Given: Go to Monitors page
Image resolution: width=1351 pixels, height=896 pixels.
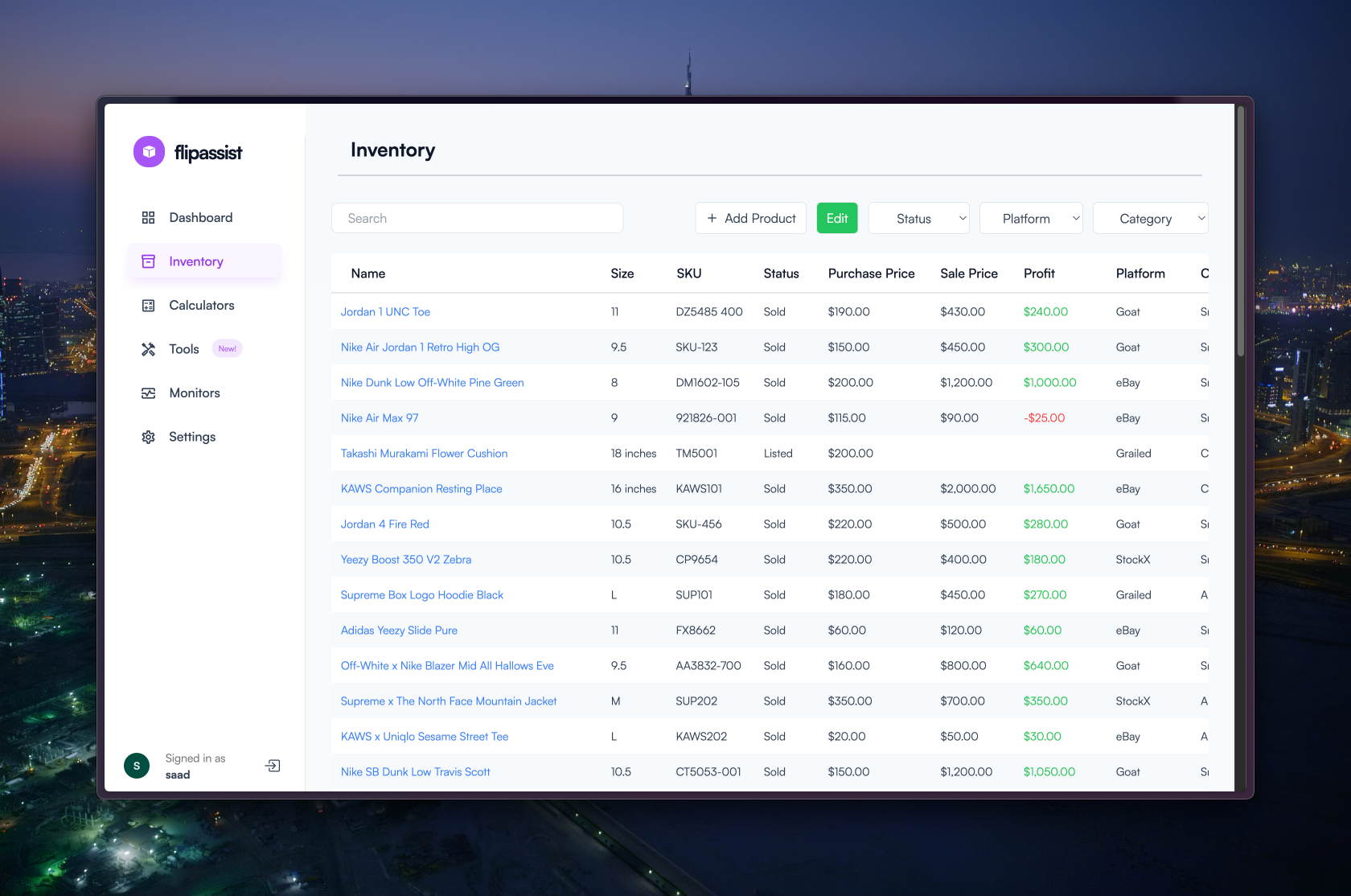Looking at the screenshot, I should click(x=204, y=393).
